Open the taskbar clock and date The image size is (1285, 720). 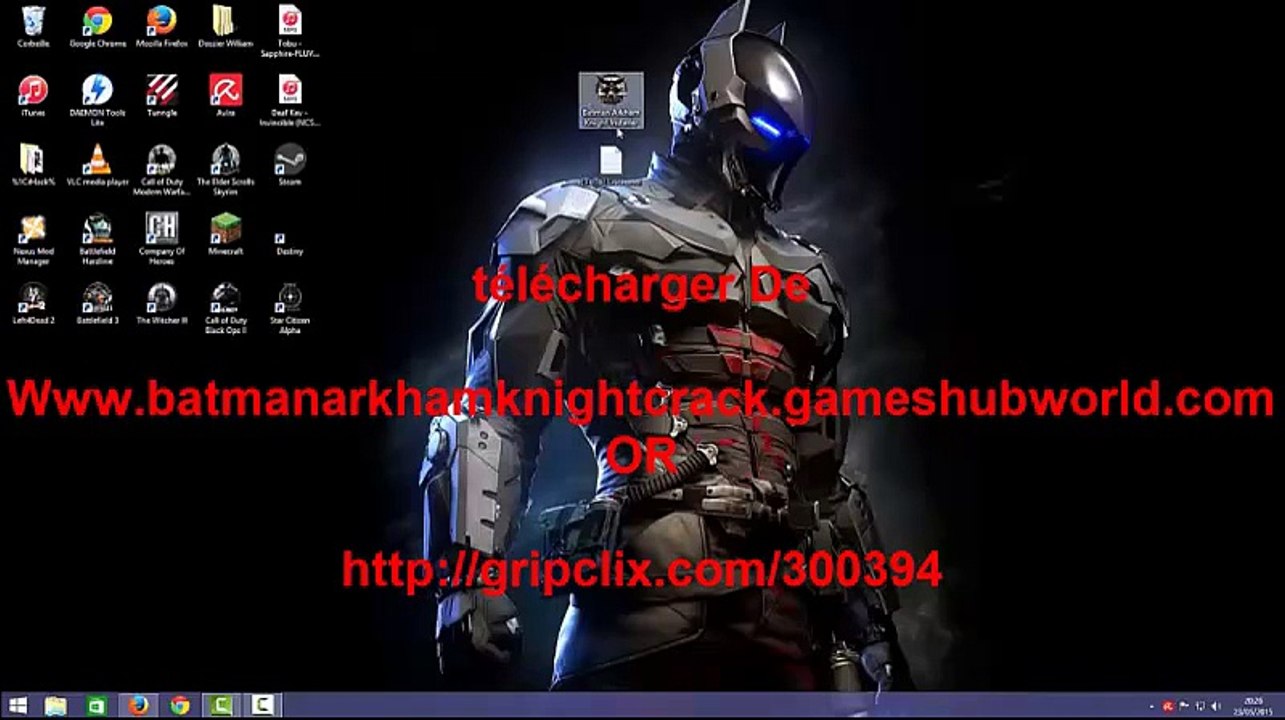(1252, 706)
